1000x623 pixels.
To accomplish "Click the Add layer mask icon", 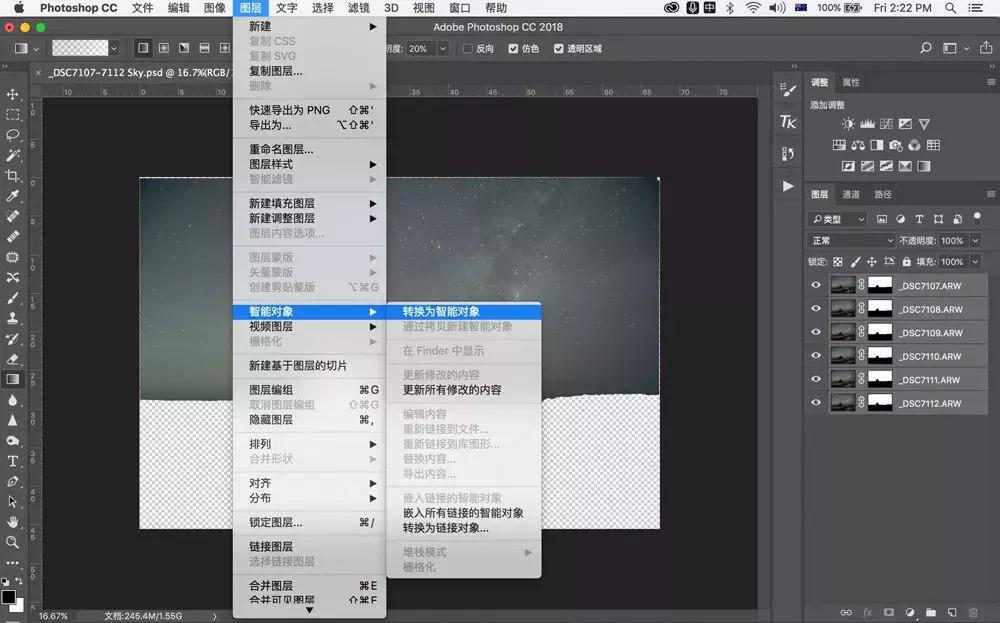I will click(x=888, y=612).
